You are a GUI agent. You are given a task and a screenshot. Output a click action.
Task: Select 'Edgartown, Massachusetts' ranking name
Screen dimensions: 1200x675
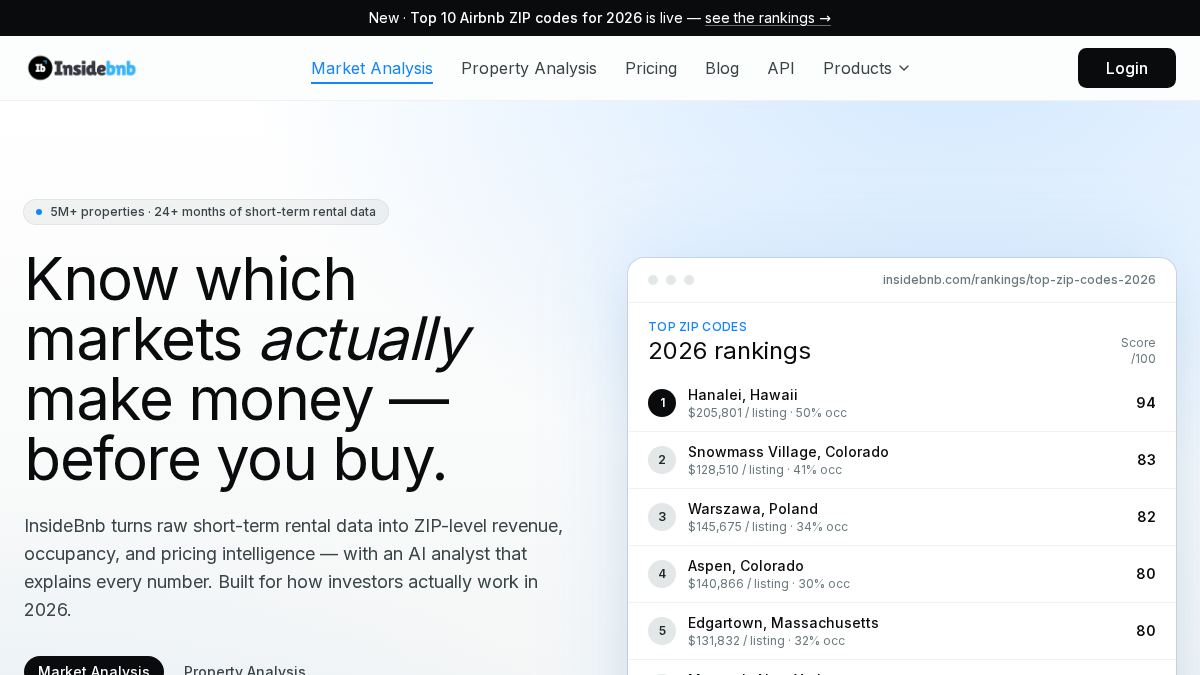[x=783, y=623]
